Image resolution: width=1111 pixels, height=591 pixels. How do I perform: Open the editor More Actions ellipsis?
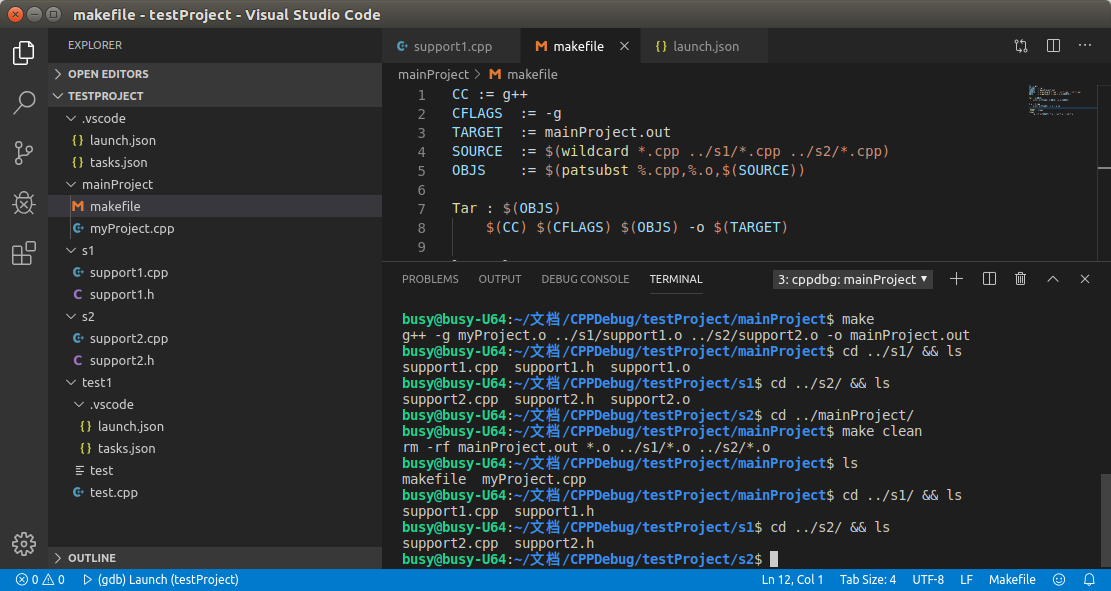point(1085,46)
